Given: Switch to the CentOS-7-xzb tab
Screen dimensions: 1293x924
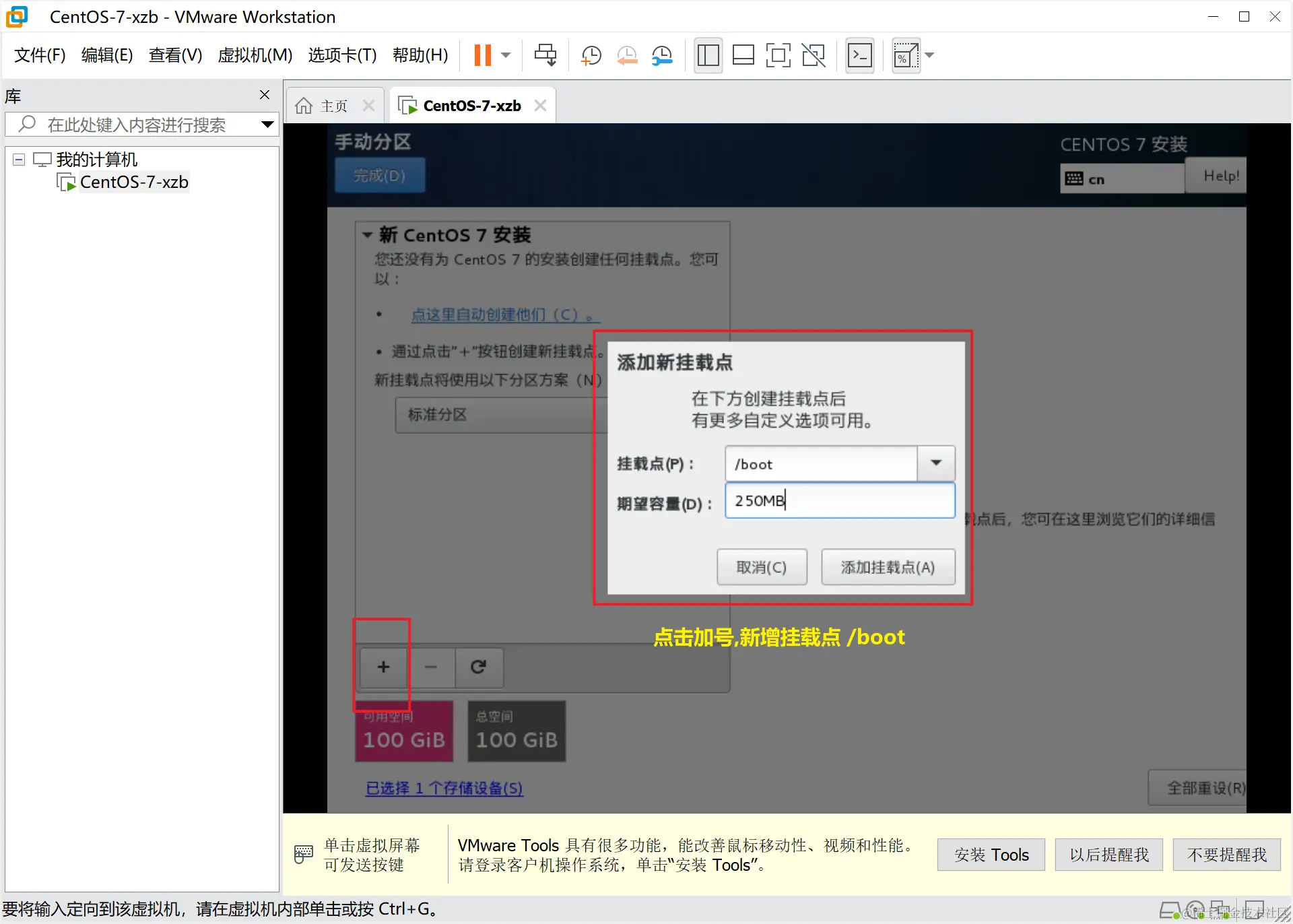Looking at the screenshot, I should pyautogui.click(x=472, y=106).
